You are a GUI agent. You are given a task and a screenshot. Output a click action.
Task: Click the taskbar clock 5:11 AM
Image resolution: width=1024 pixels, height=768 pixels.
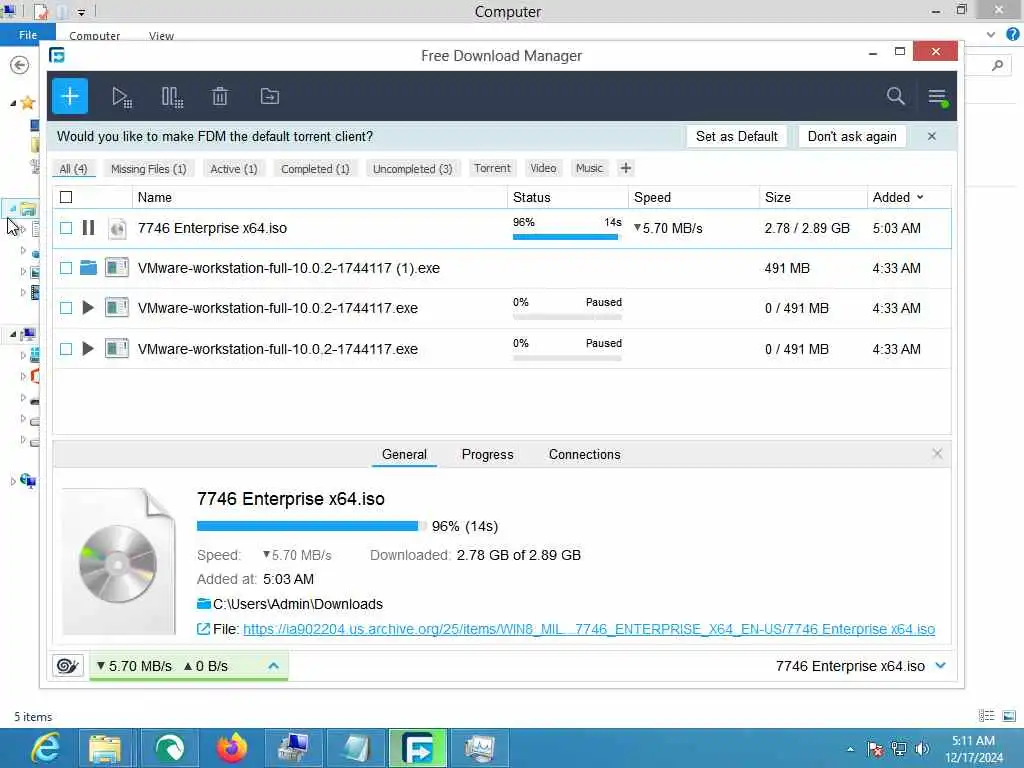(973, 741)
